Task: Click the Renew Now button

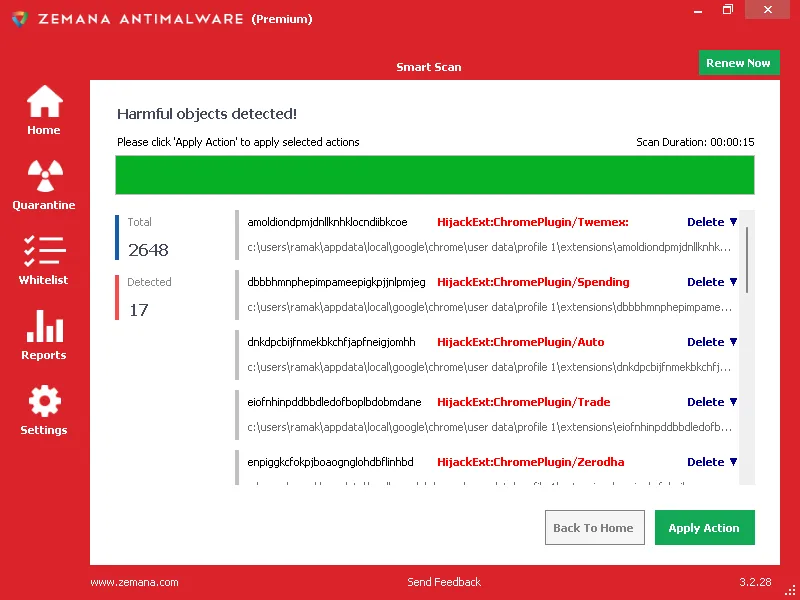Action: click(x=738, y=63)
